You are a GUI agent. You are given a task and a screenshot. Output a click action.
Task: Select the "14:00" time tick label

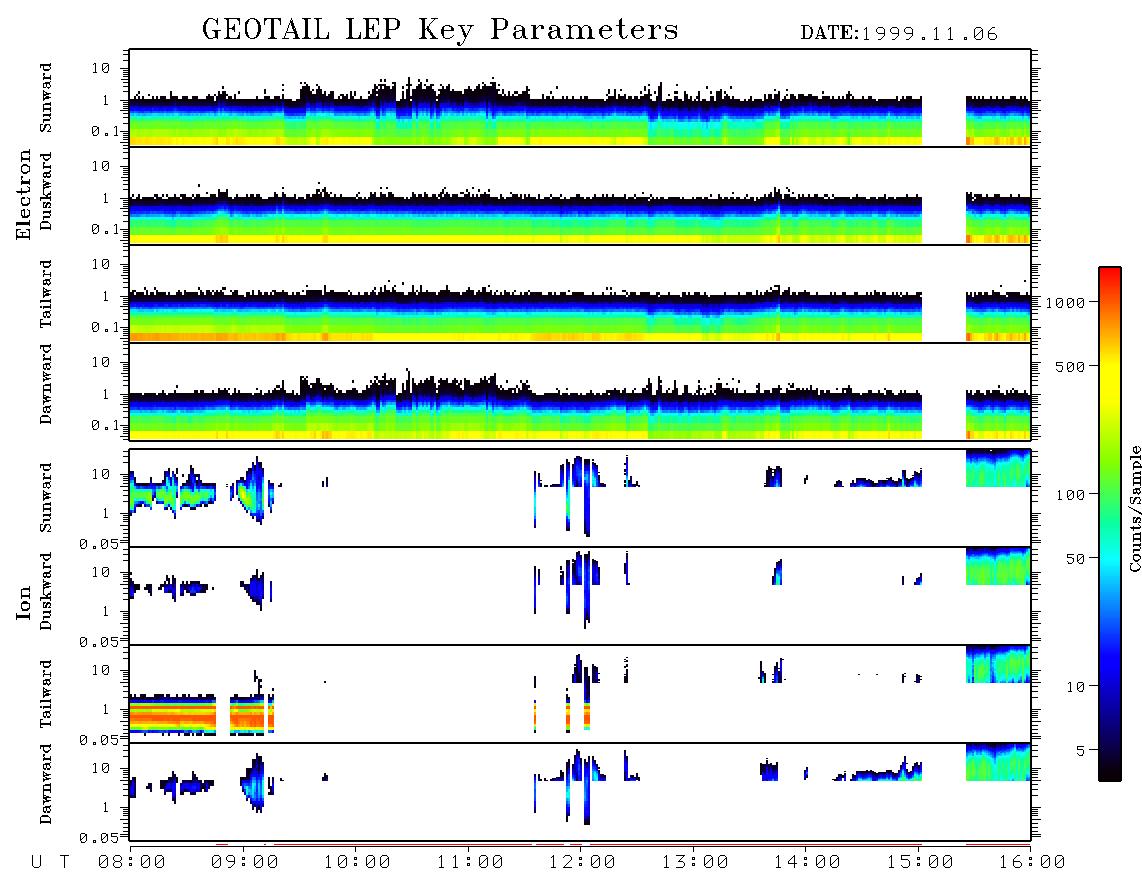point(807,862)
